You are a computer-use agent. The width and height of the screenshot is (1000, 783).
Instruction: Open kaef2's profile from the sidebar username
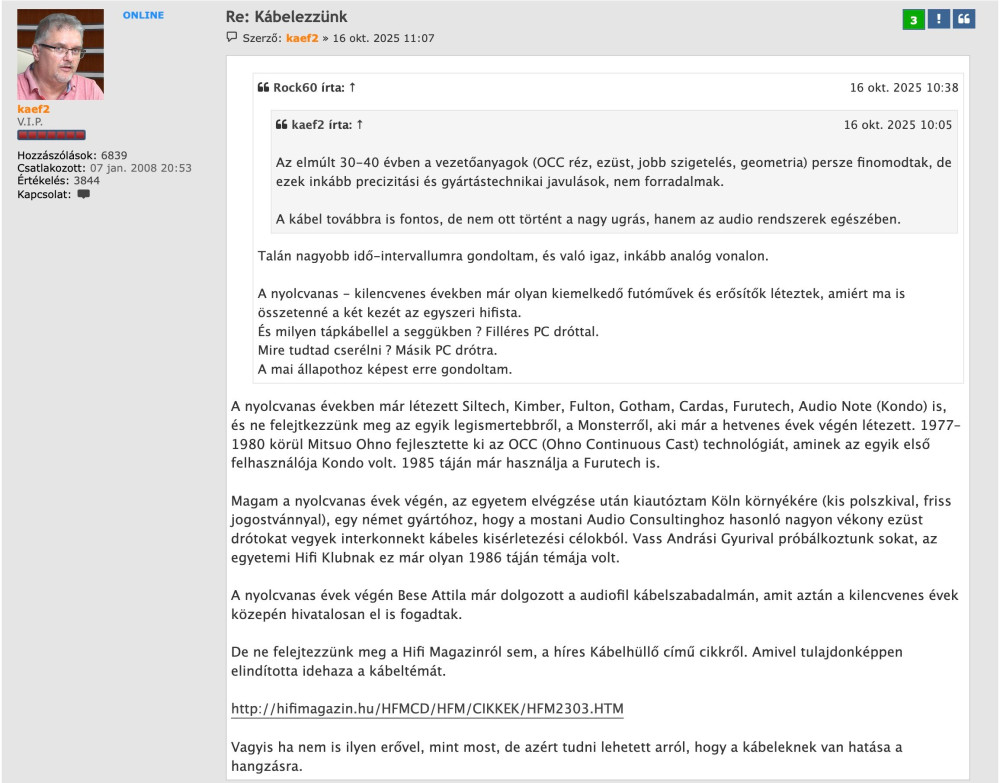pyautogui.click(x=35, y=109)
